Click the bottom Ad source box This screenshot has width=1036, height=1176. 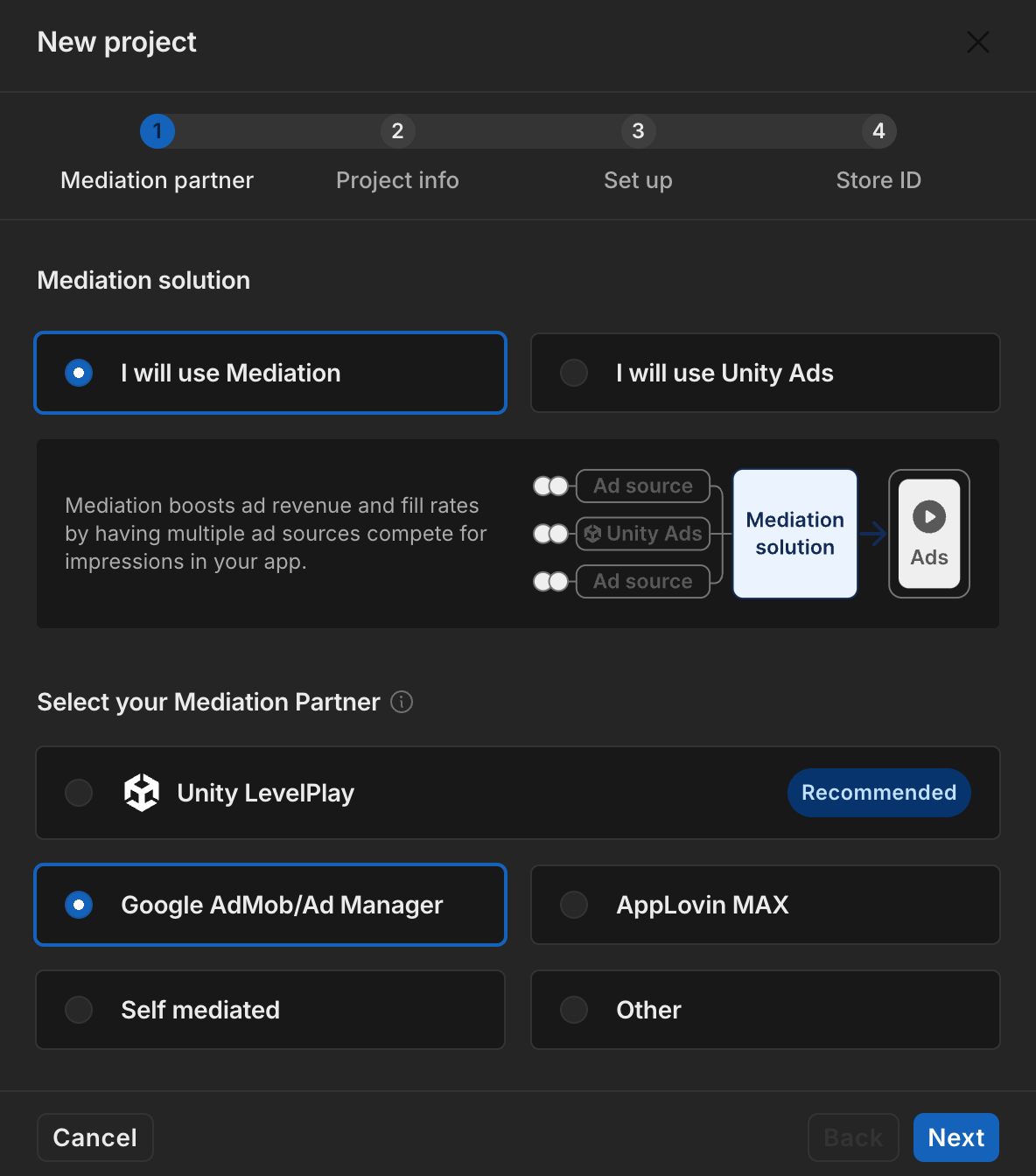[x=643, y=581]
